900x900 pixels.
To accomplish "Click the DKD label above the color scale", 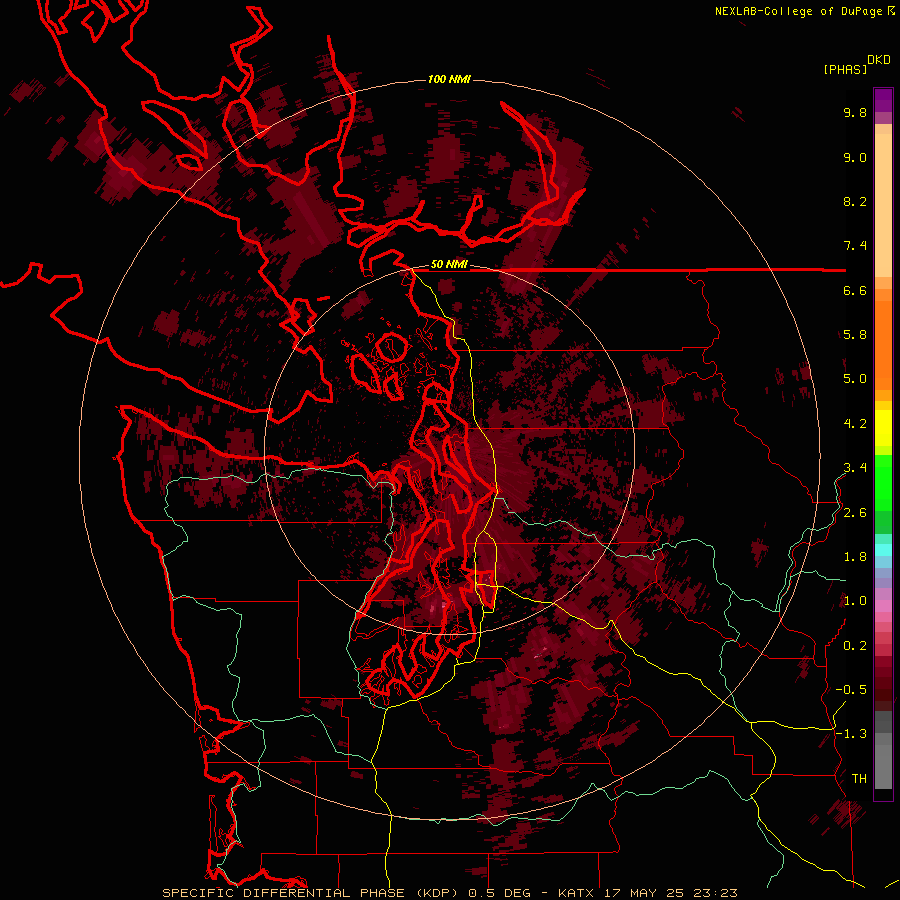I will click(879, 60).
